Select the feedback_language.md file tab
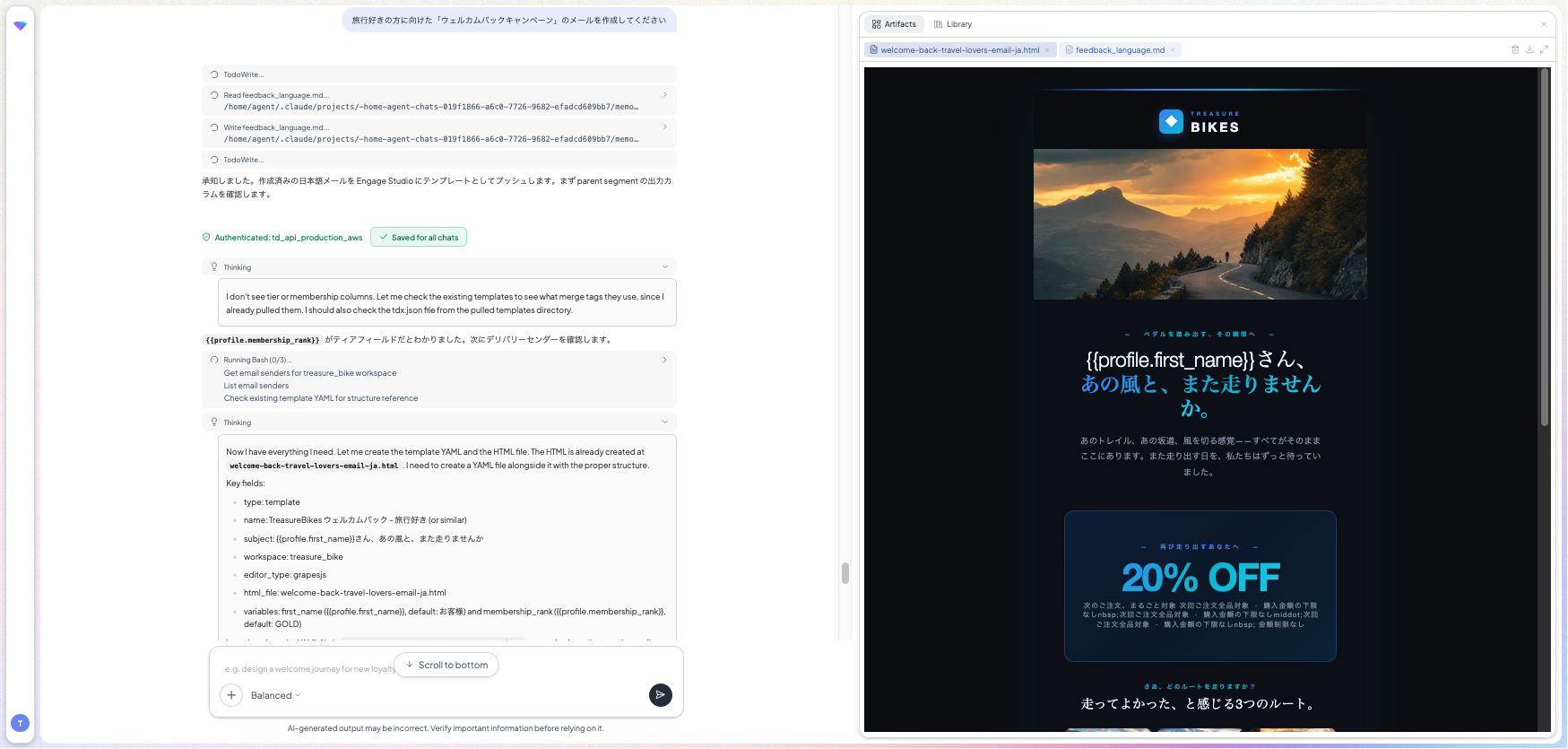This screenshot has height=749, width=1568. tap(1120, 50)
